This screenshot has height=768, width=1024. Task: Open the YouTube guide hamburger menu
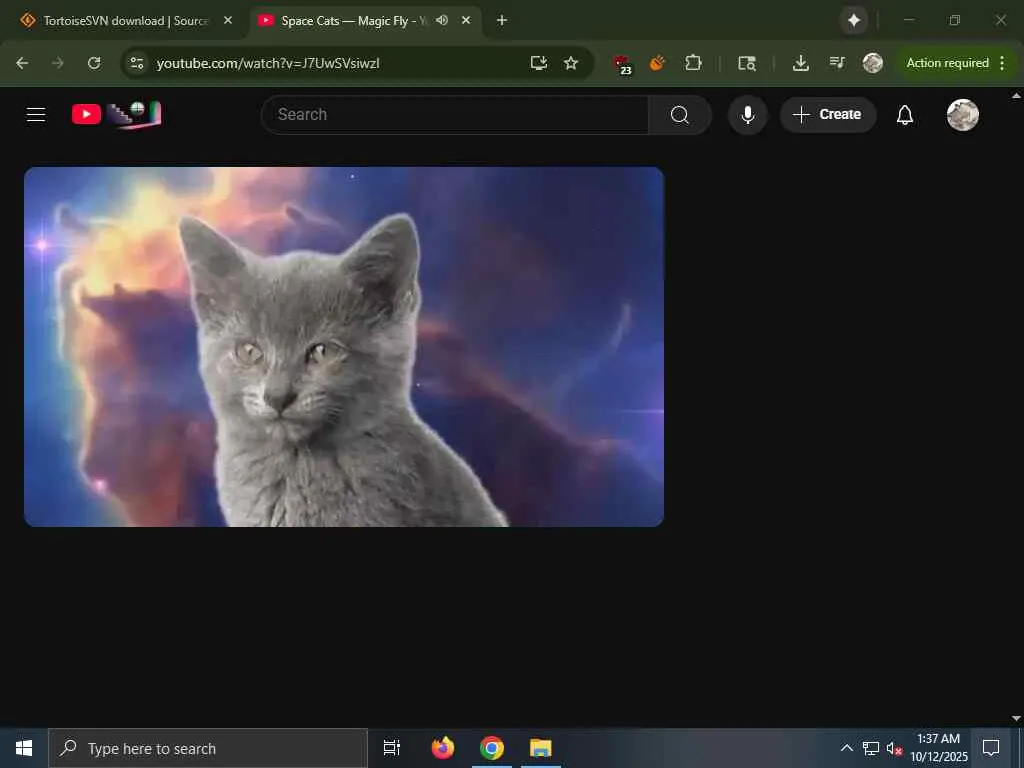pos(36,115)
